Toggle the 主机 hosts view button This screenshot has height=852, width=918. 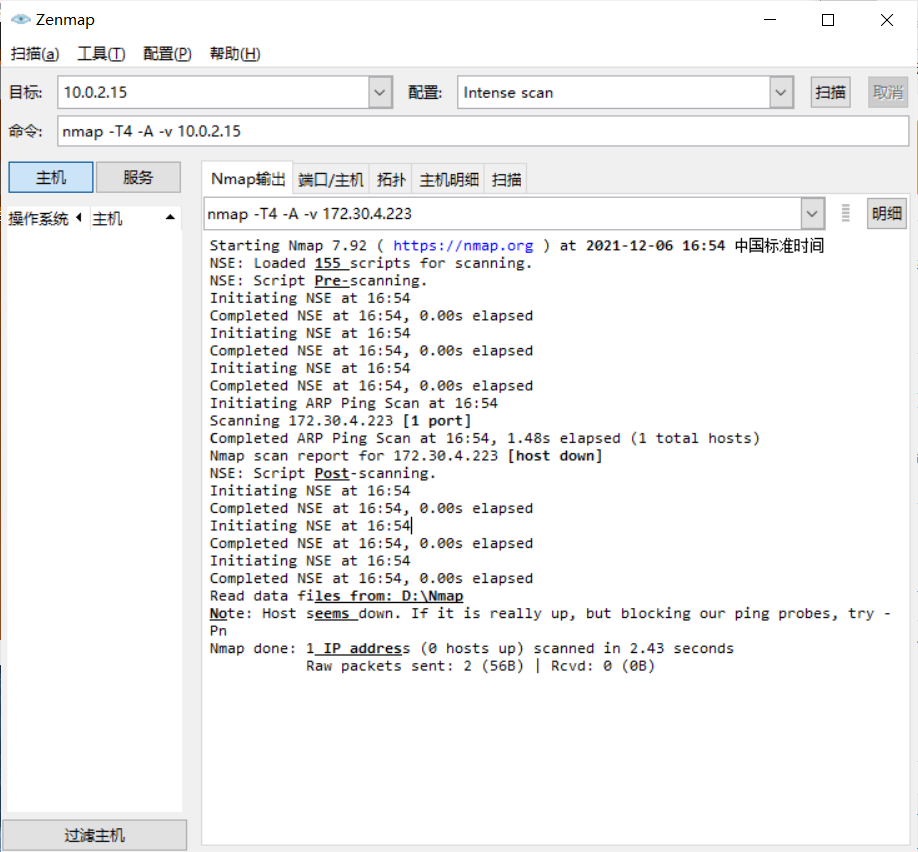[x=51, y=177]
